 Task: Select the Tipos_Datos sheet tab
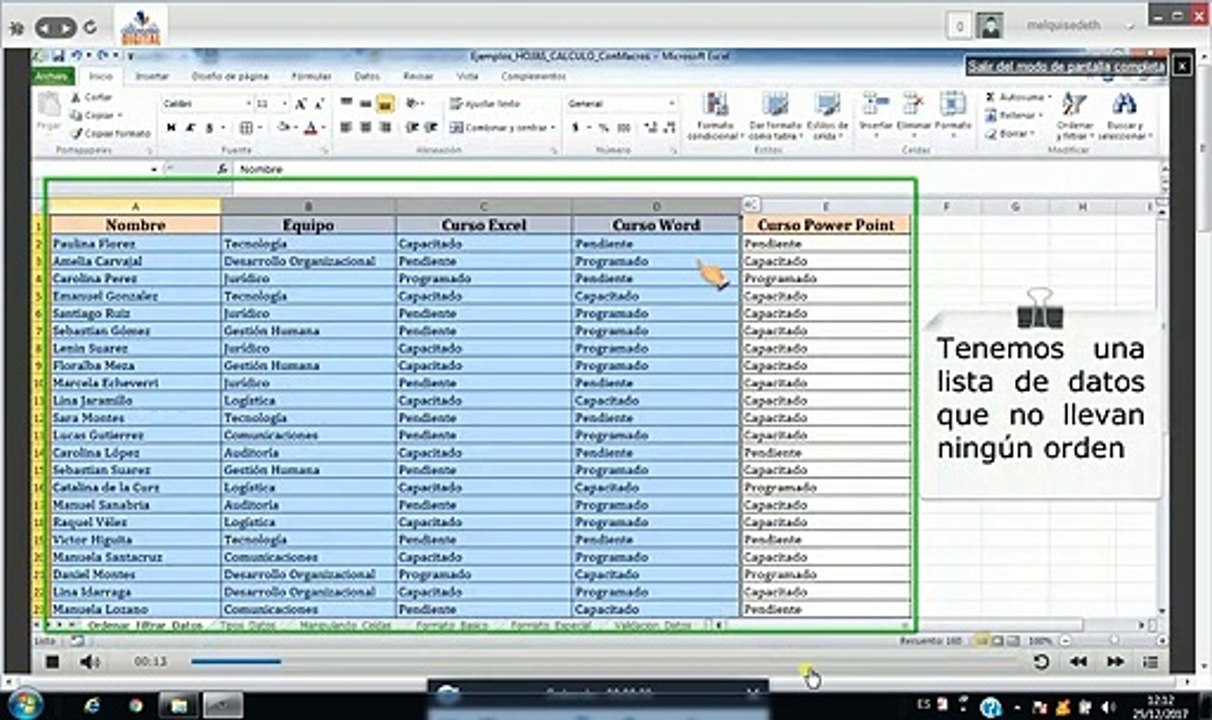coord(245,625)
